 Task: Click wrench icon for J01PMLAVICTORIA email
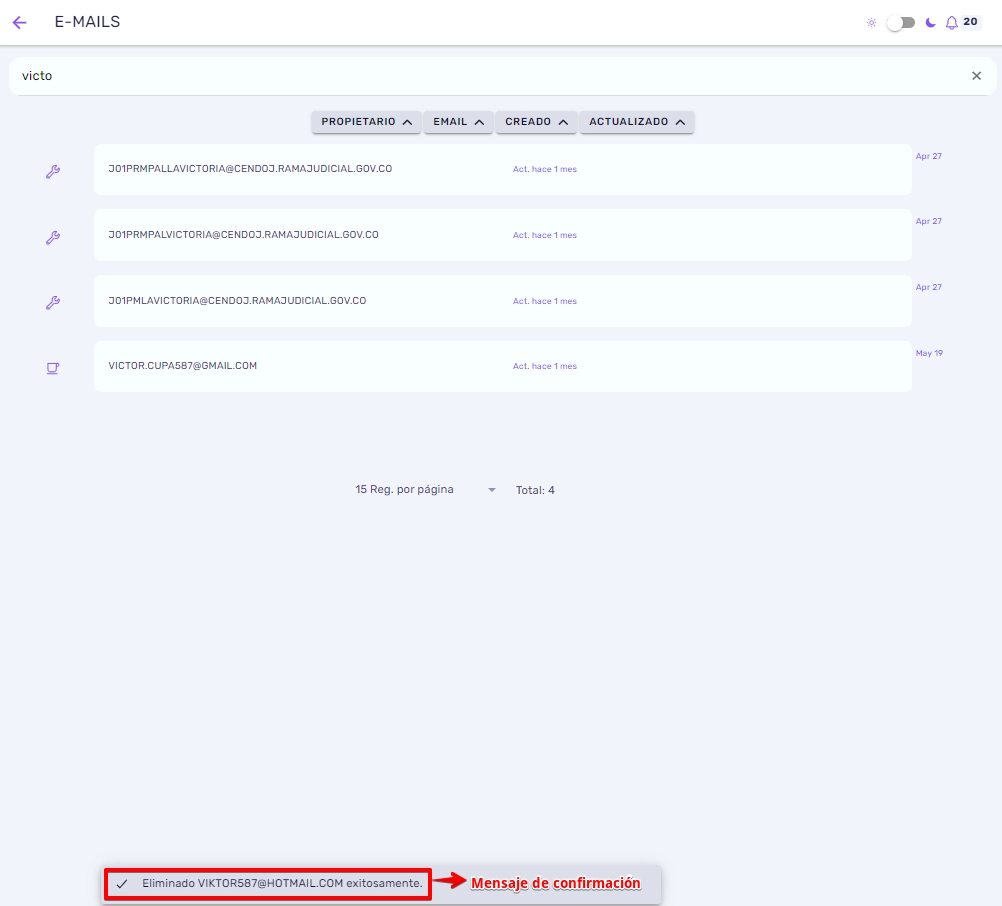click(x=53, y=302)
